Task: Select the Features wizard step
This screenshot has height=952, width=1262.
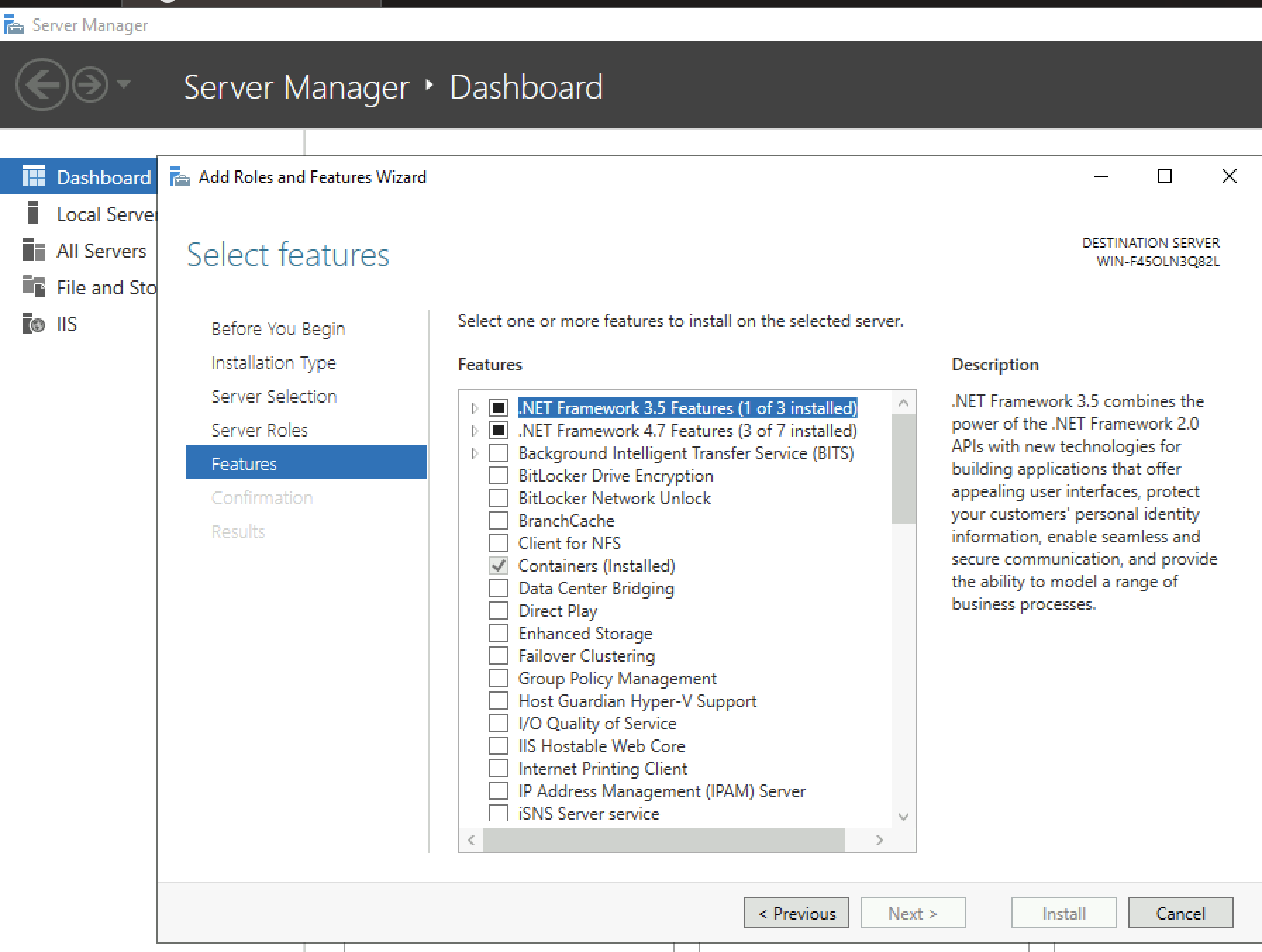Action: click(x=306, y=463)
